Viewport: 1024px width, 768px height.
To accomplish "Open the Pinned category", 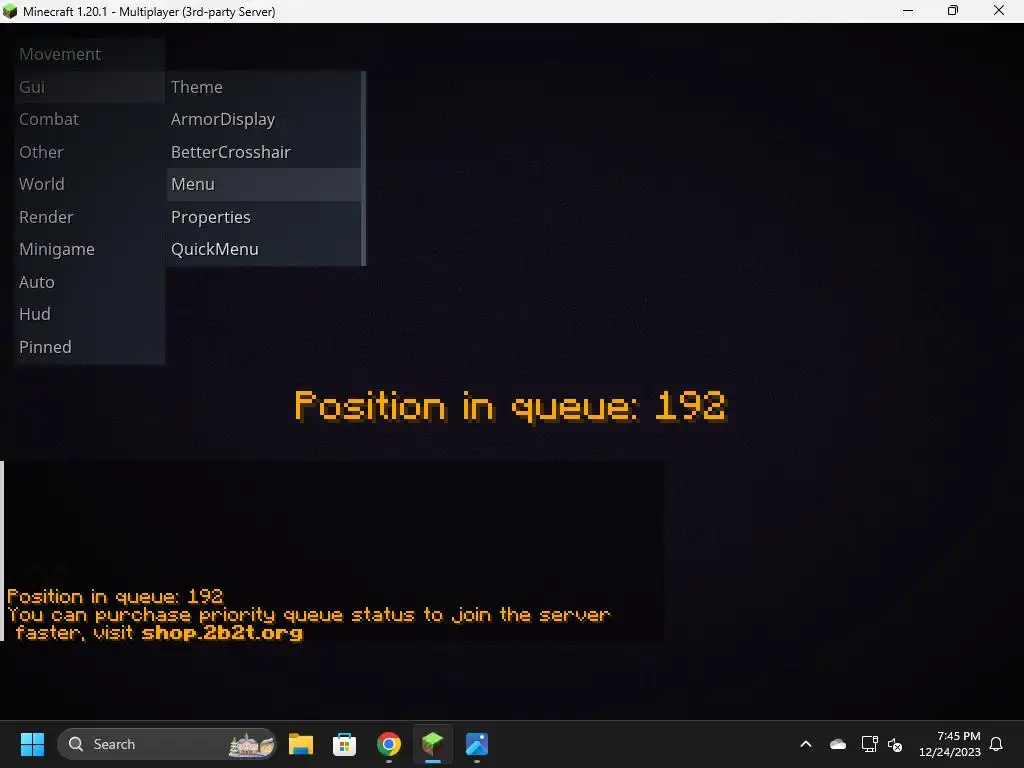I will [x=89, y=347].
